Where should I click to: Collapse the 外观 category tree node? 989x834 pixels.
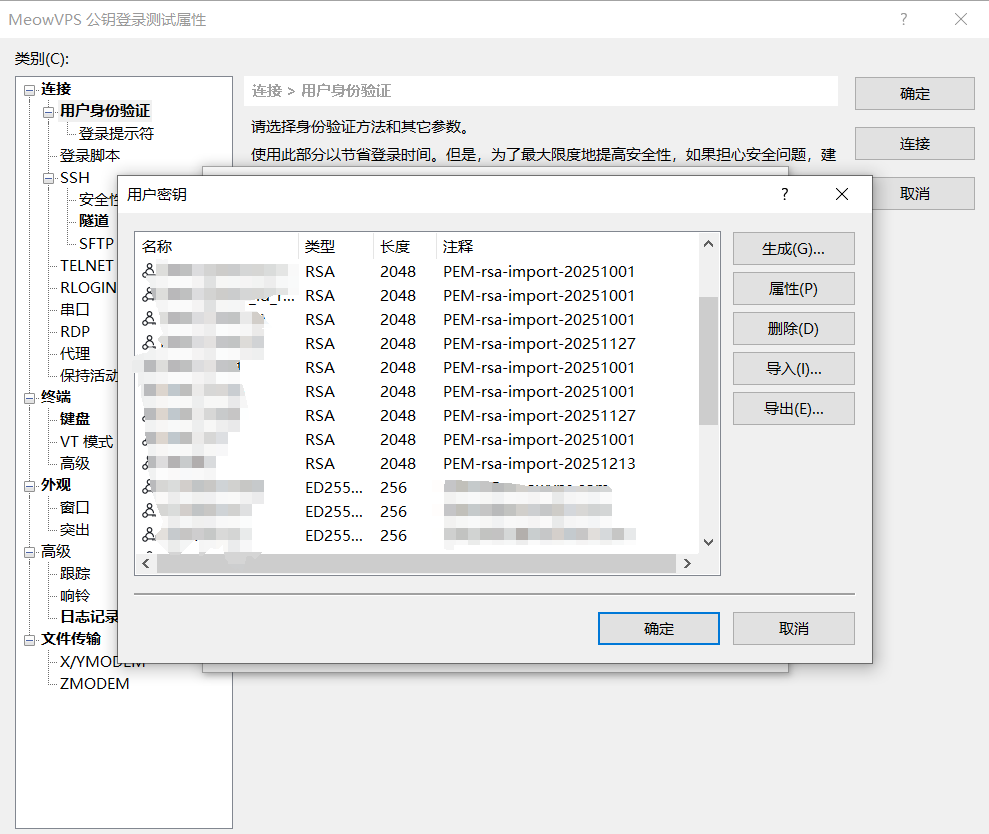(29, 486)
